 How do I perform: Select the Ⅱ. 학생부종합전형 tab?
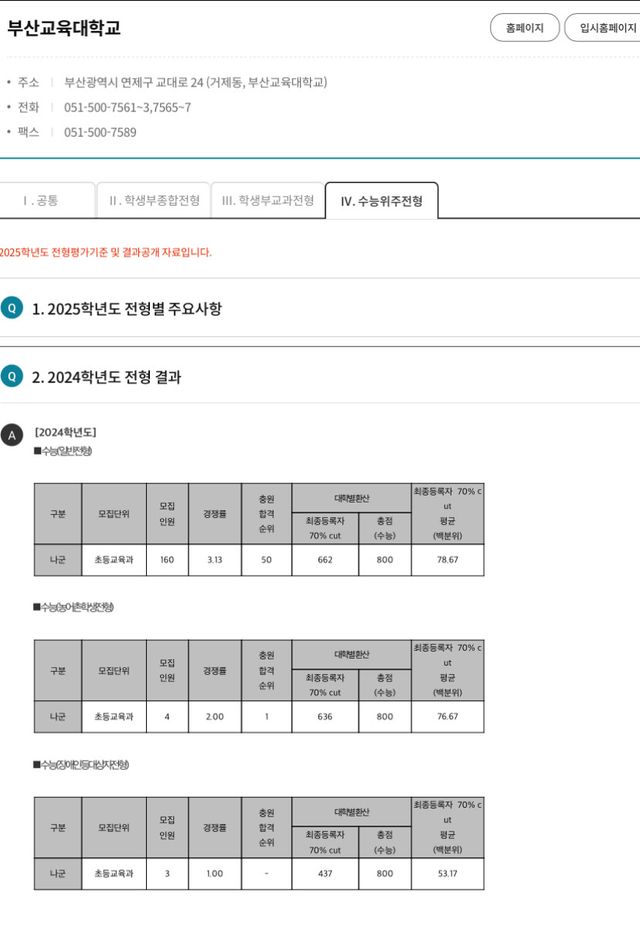coord(154,200)
